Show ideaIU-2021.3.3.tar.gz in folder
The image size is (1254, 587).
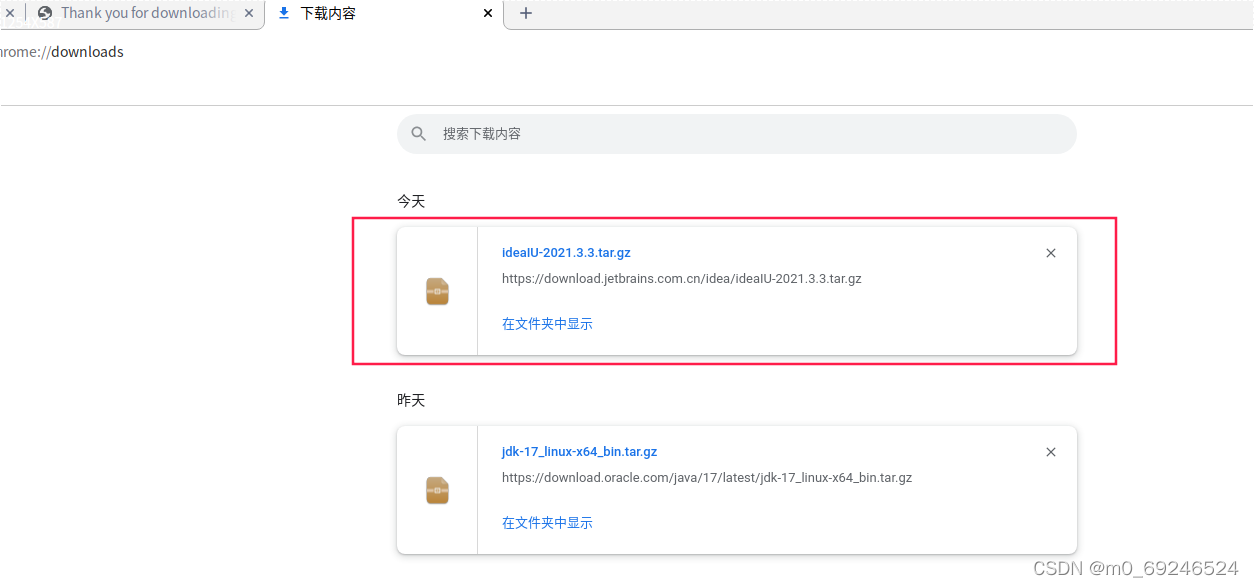547,324
